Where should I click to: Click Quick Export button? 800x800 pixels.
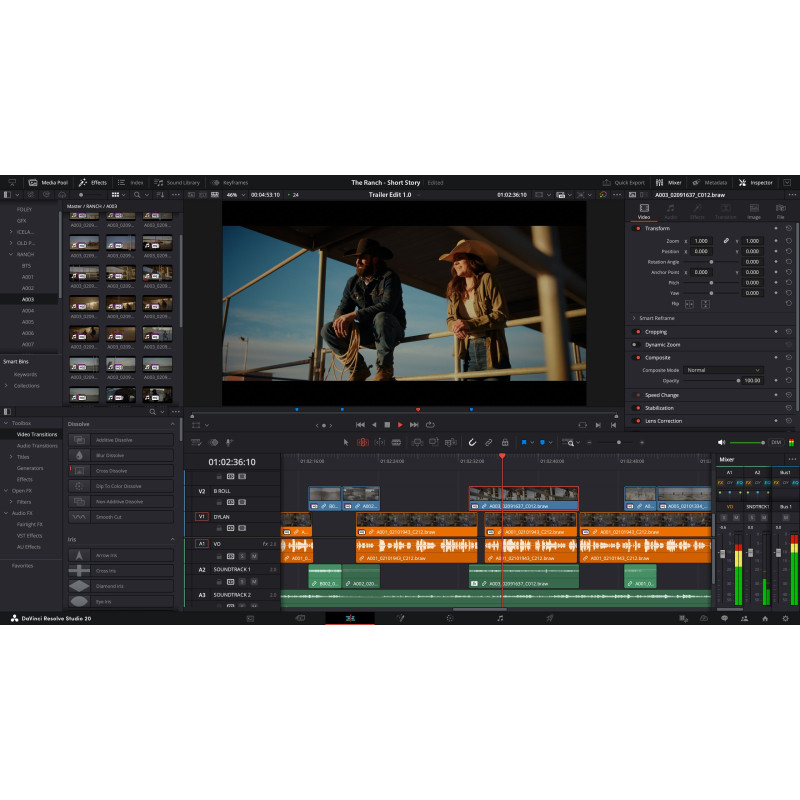624,183
